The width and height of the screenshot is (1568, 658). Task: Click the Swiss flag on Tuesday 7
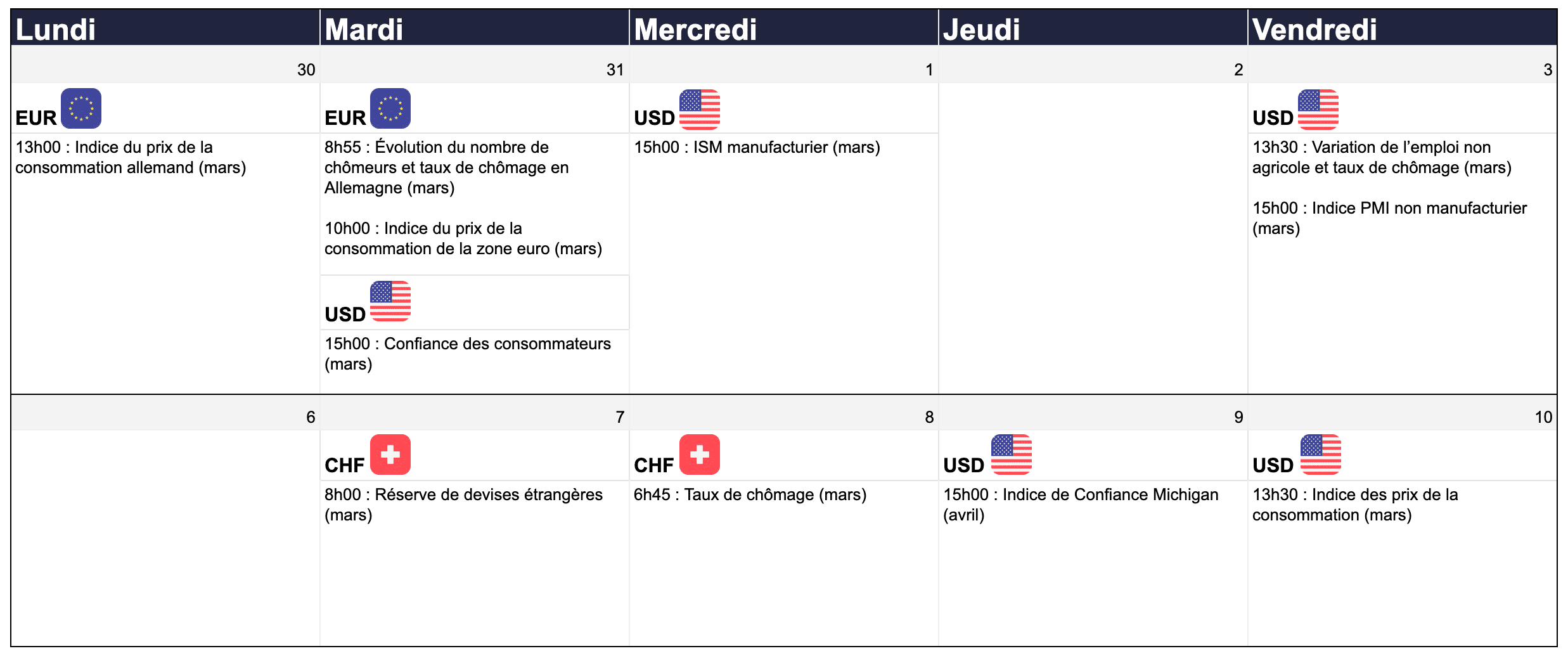point(390,455)
